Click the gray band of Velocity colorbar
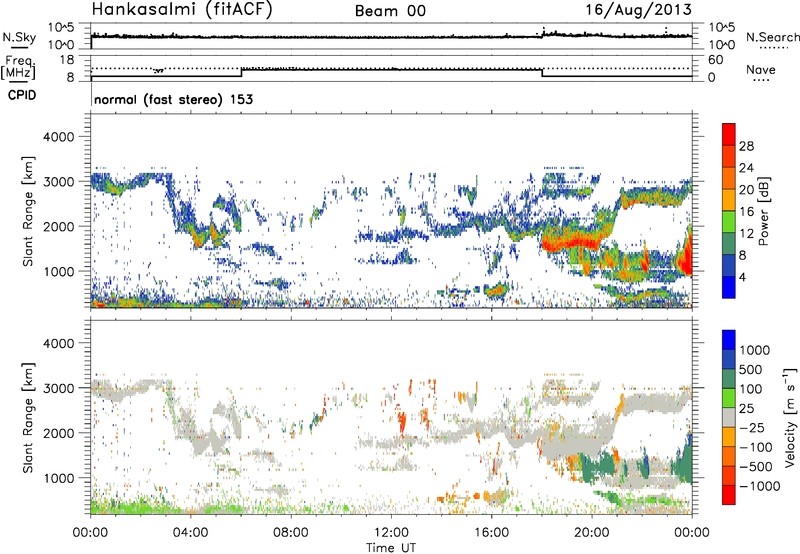The width and height of the screenshot is (800, 554). (729, 418)
